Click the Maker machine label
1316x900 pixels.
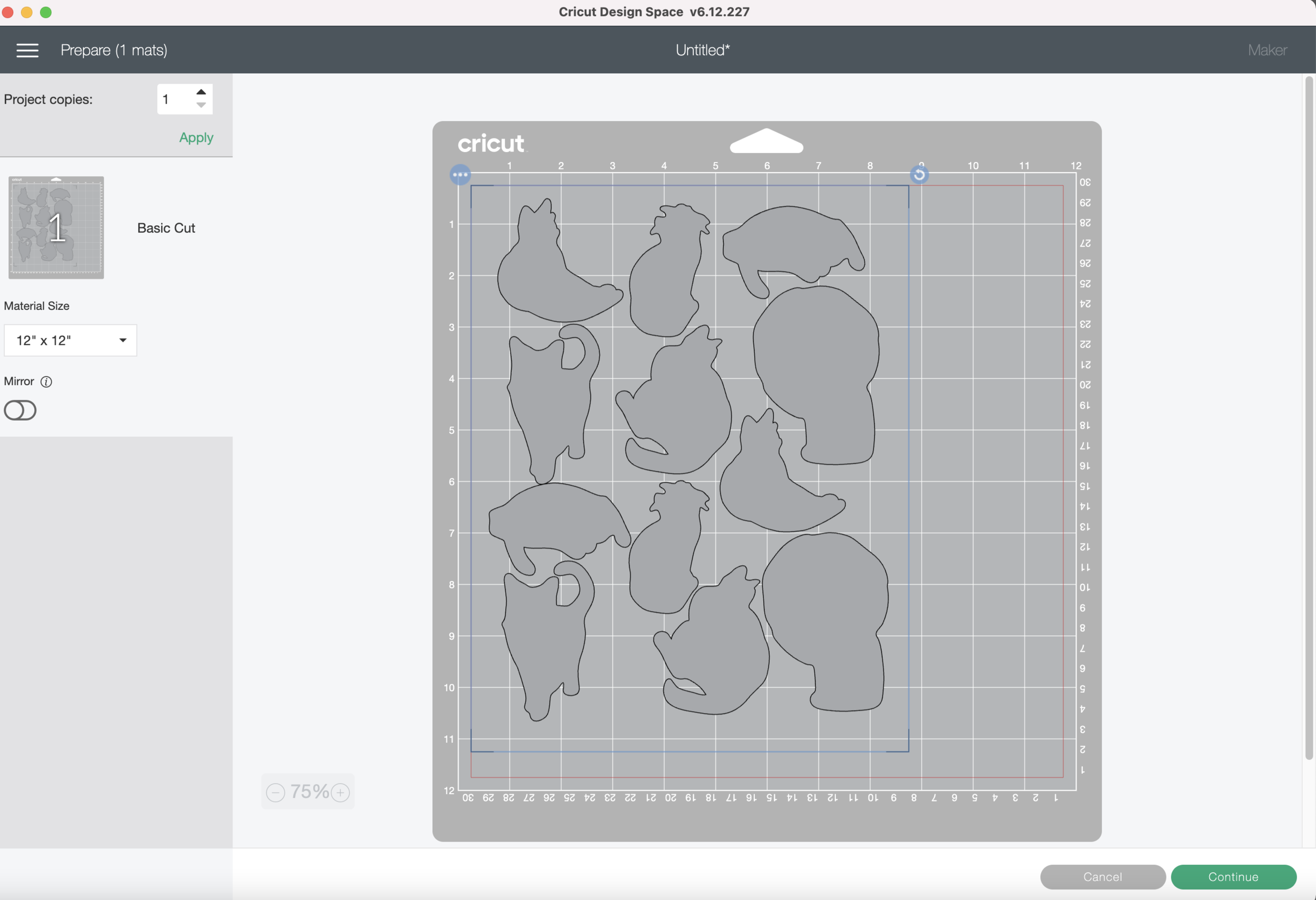point(1267,51)
